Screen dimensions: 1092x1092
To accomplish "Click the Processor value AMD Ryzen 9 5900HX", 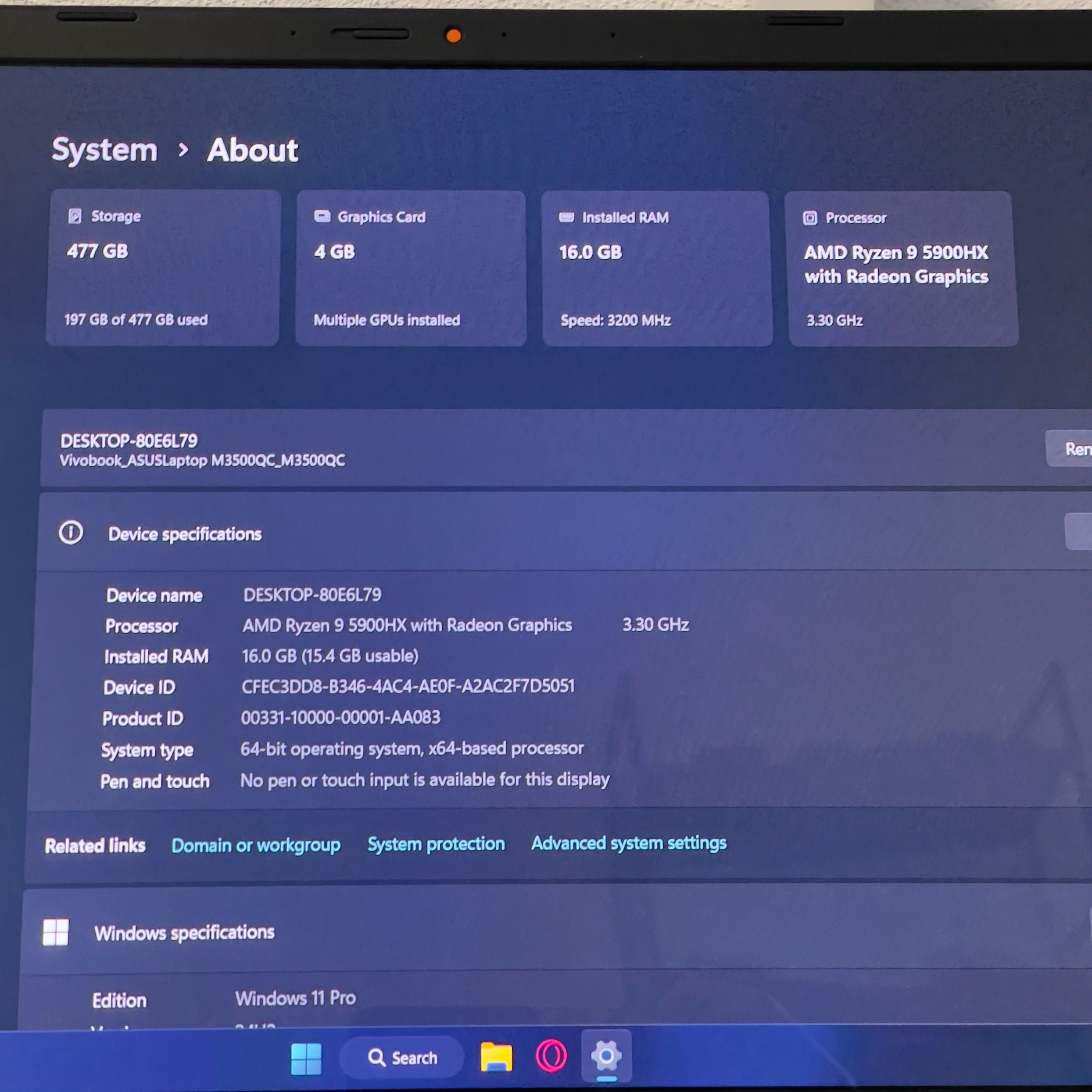I will point(407,625).
